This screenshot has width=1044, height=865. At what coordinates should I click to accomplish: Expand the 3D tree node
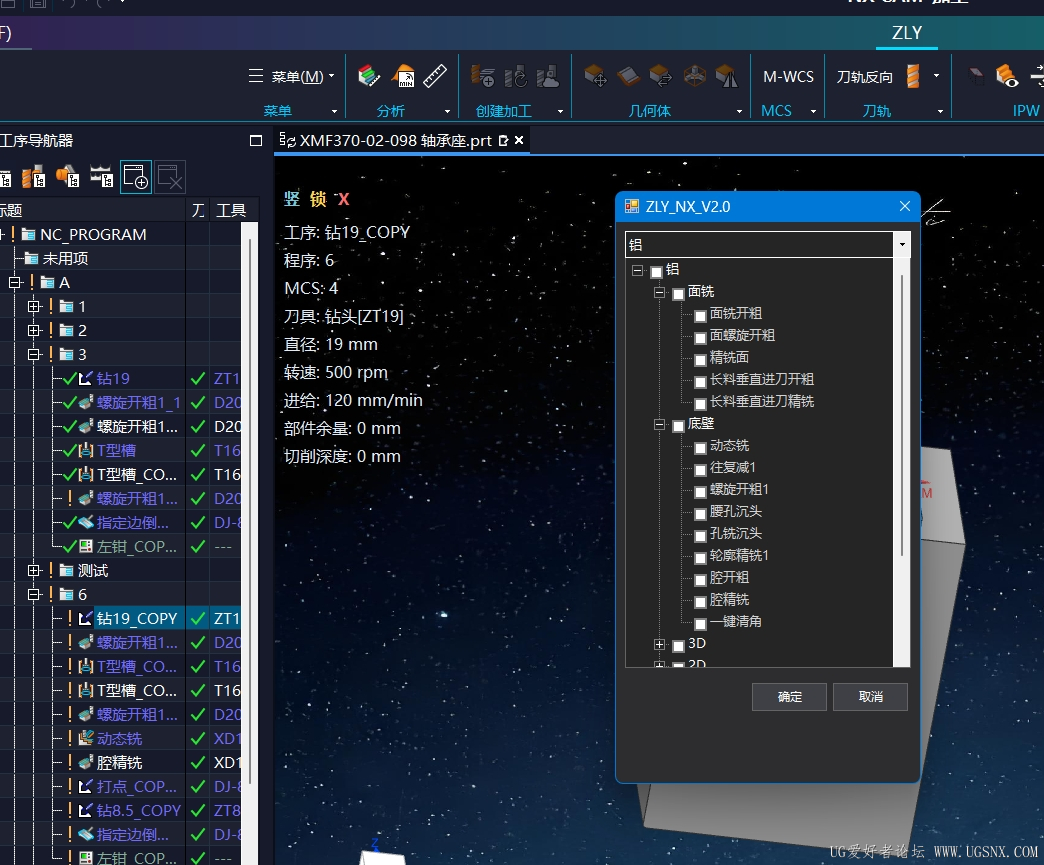(659, 644)
